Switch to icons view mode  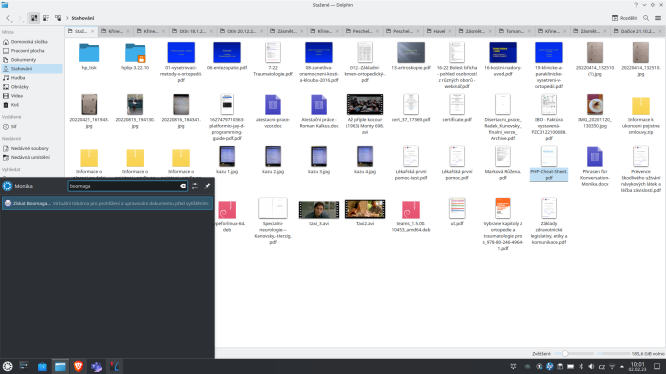coord(34,18)
